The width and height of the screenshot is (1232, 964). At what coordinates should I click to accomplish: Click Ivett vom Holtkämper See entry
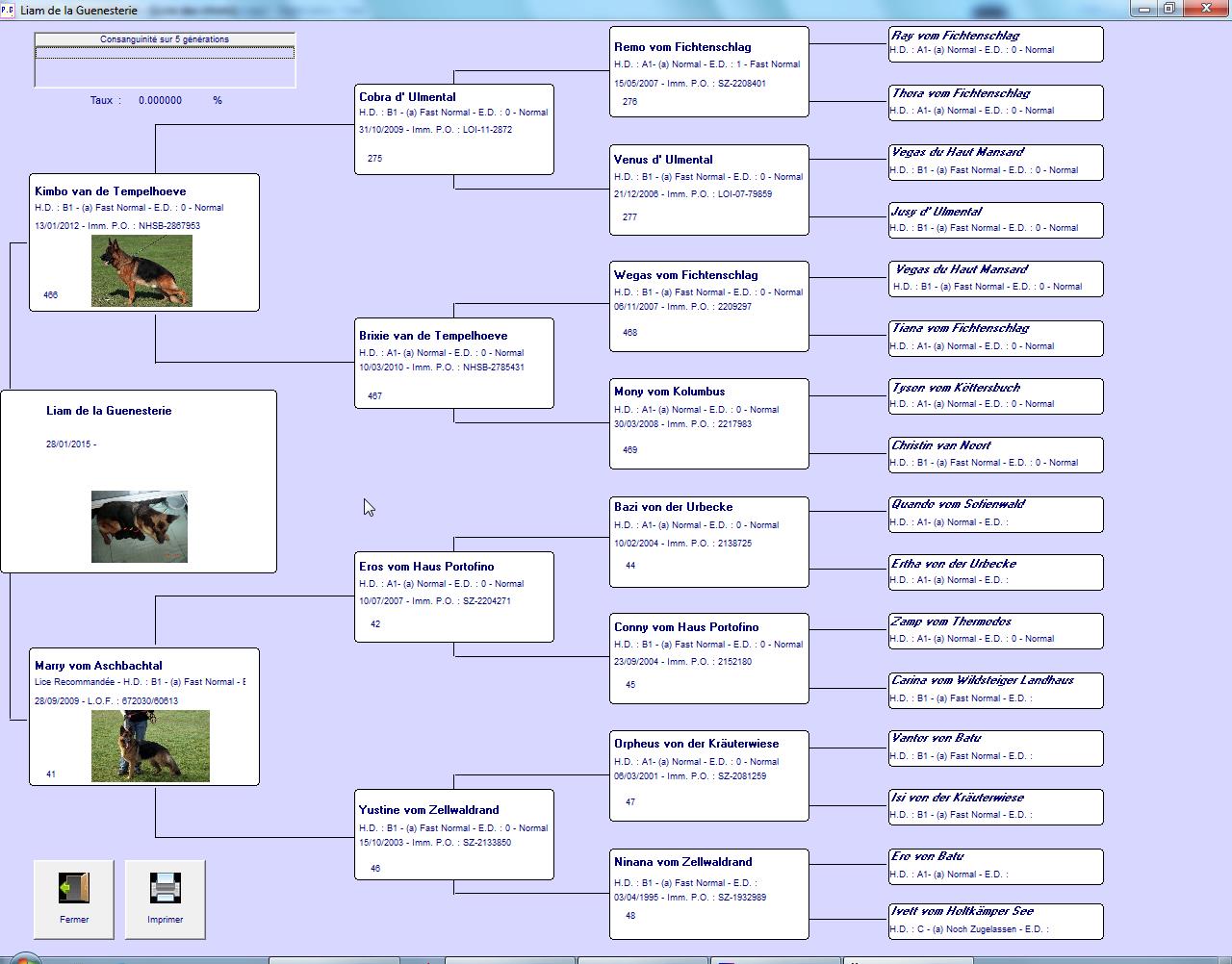click(x=995, y=921)
